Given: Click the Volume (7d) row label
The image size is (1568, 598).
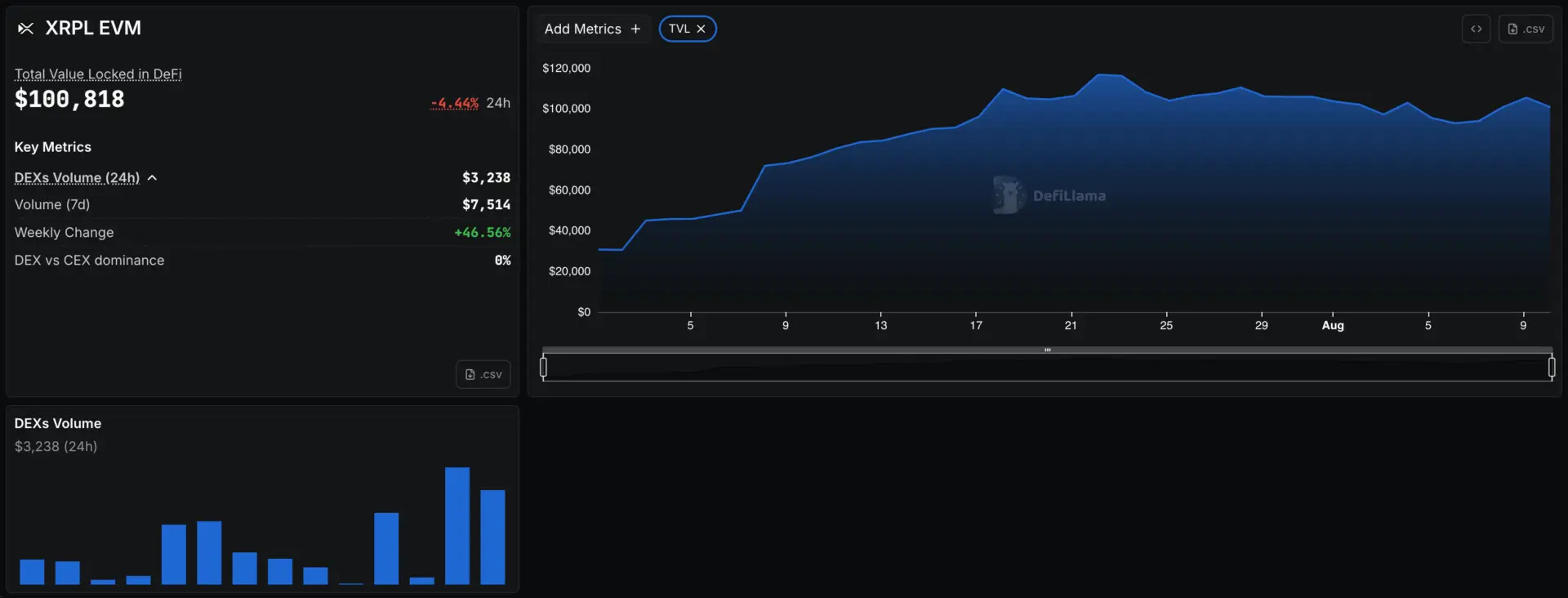Looking at the screenshot, I should click(x=52, y=204).
